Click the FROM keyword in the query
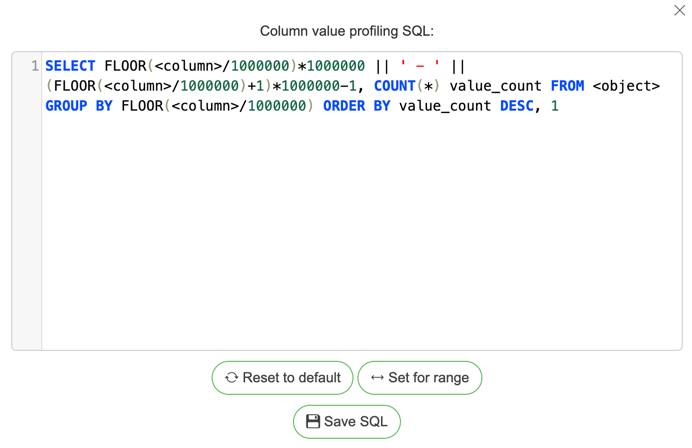The height and width of the screenshot is (448, 692). click(567, 86)
